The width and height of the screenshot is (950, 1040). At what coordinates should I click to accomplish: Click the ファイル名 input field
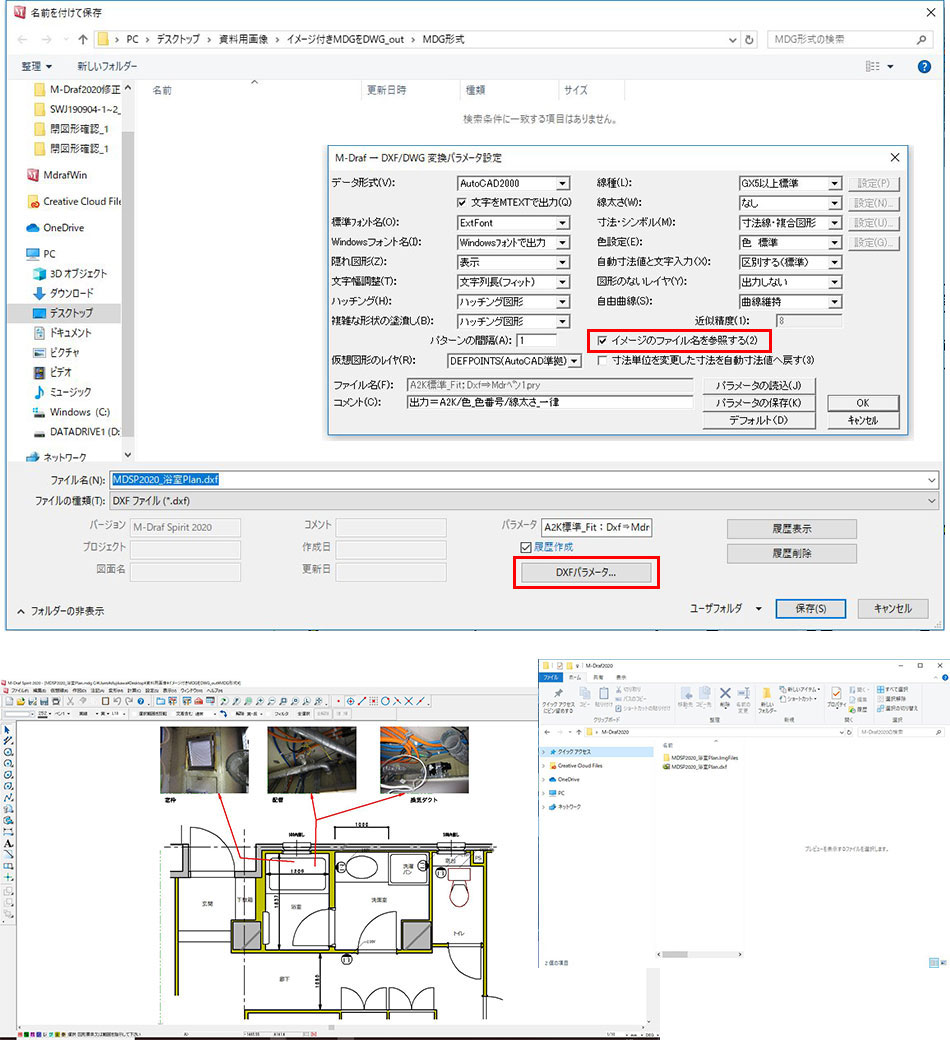[x=520, y=480]
